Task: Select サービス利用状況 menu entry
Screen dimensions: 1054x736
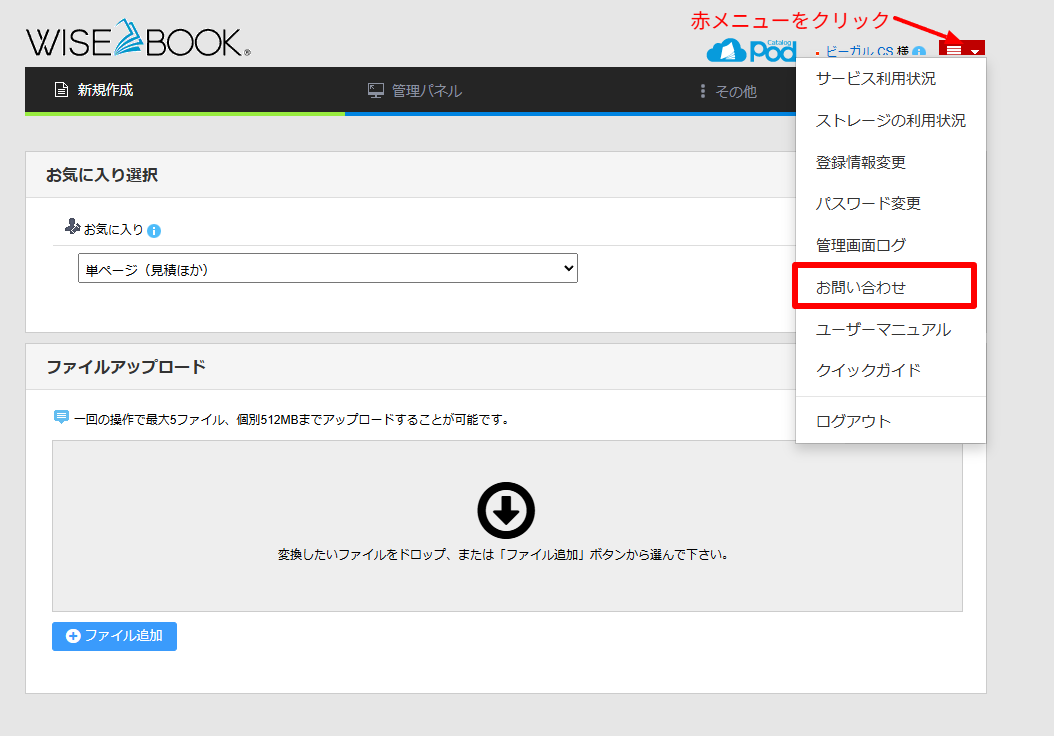Action: [876, 78]
